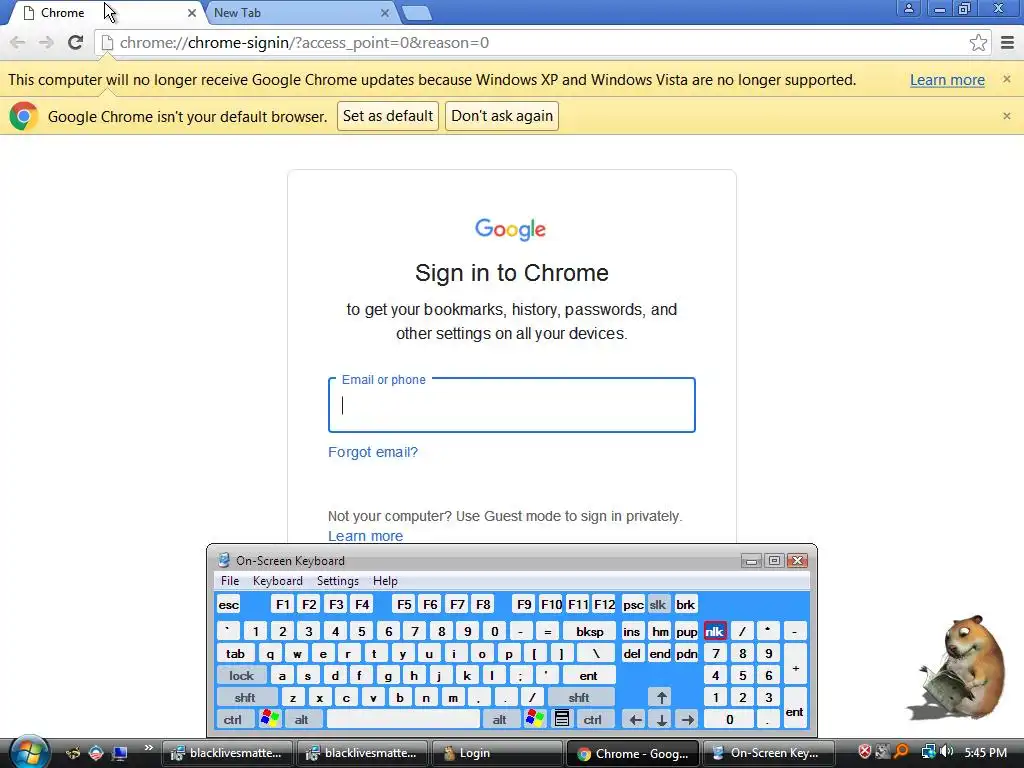Click the orange magnifier tray icon
Screen dimensions: 1024x768
[x=901, y=752]
